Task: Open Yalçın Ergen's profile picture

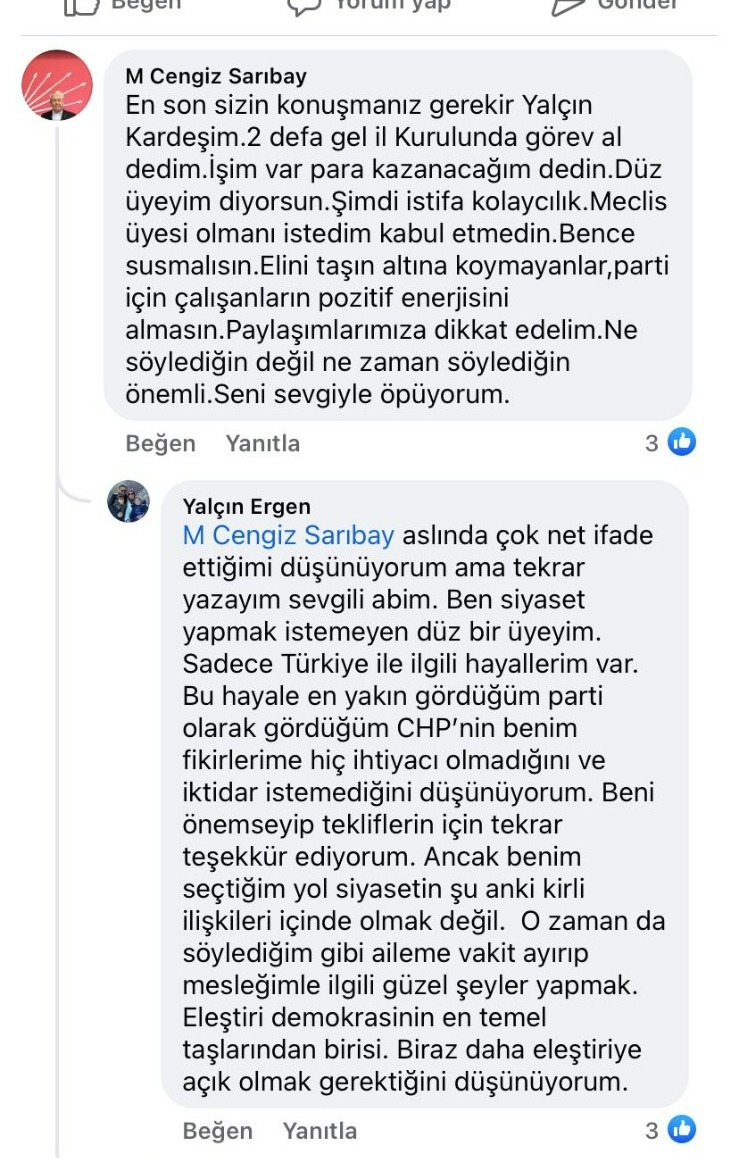Action: pyautogui.click(x=128, y=501)
